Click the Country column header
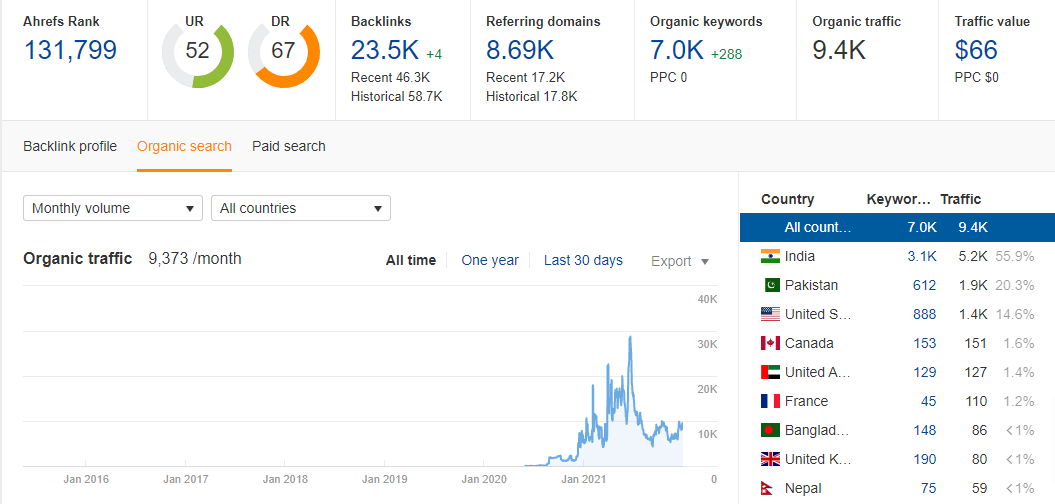This screenshot has height=504, width=1055. click(x=787, y=199)
